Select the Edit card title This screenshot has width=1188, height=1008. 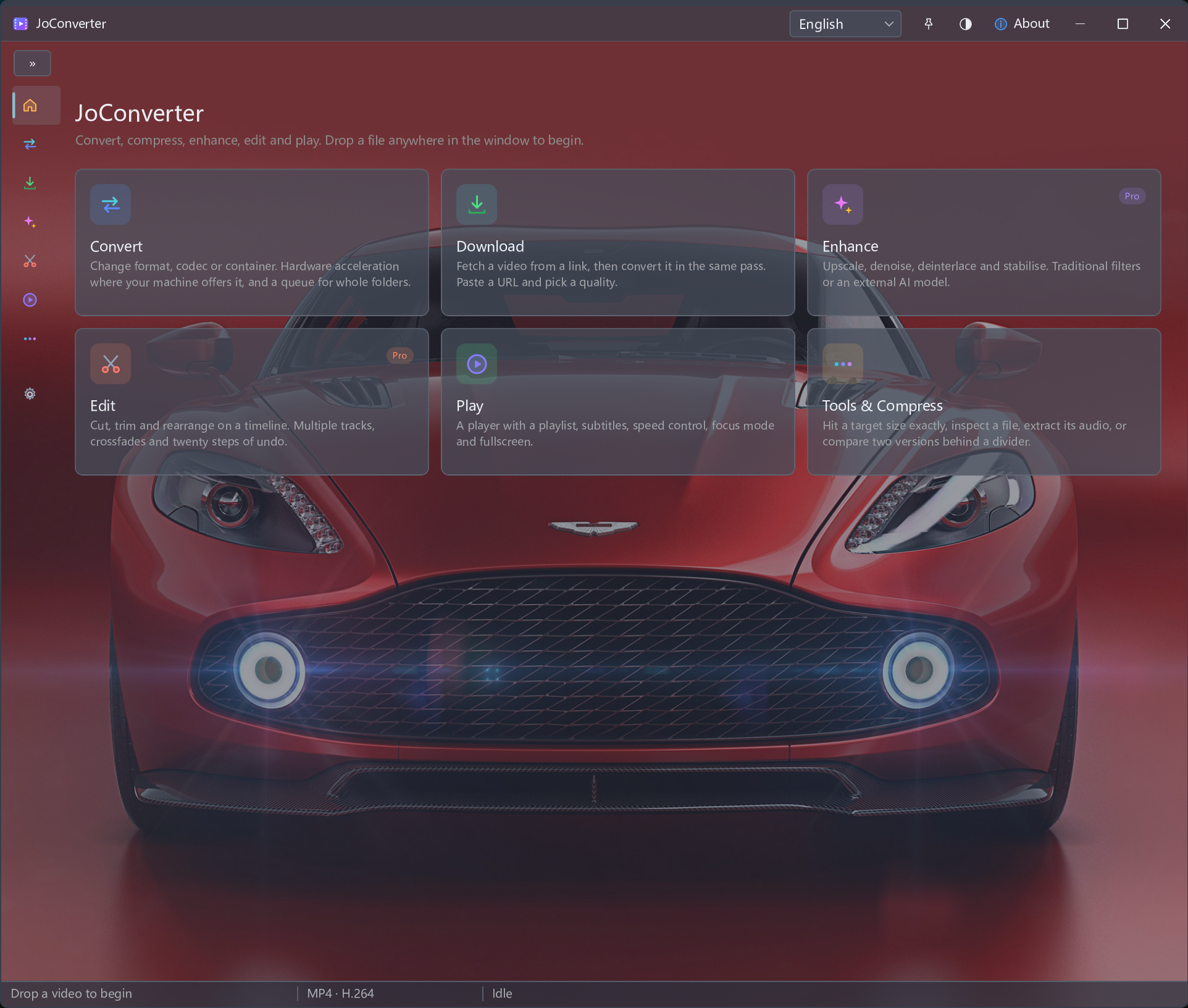102,406
